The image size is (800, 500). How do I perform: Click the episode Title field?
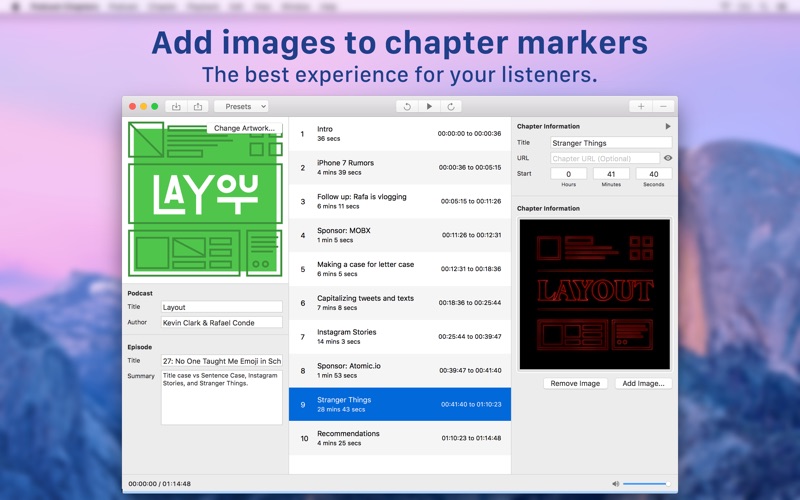click(221, 361)
